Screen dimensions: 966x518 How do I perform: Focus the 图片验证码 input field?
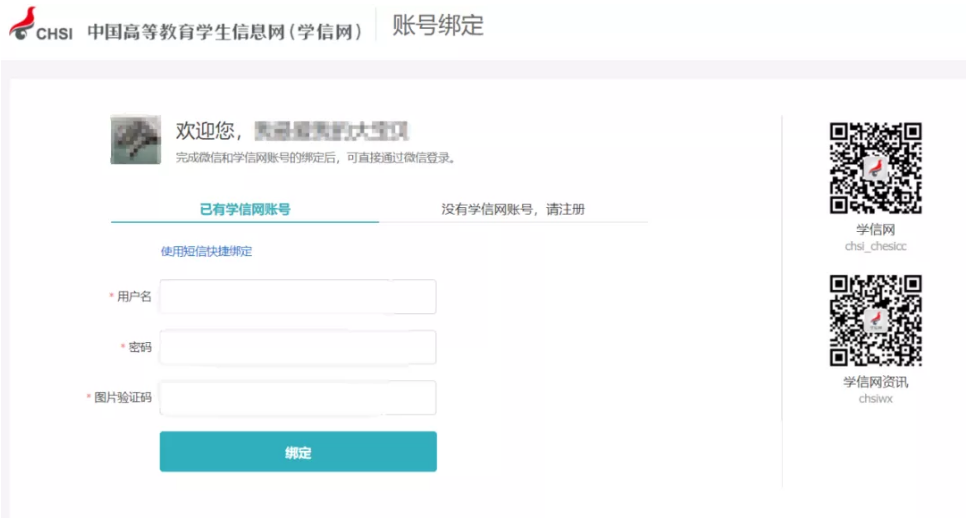coord(298,397)
